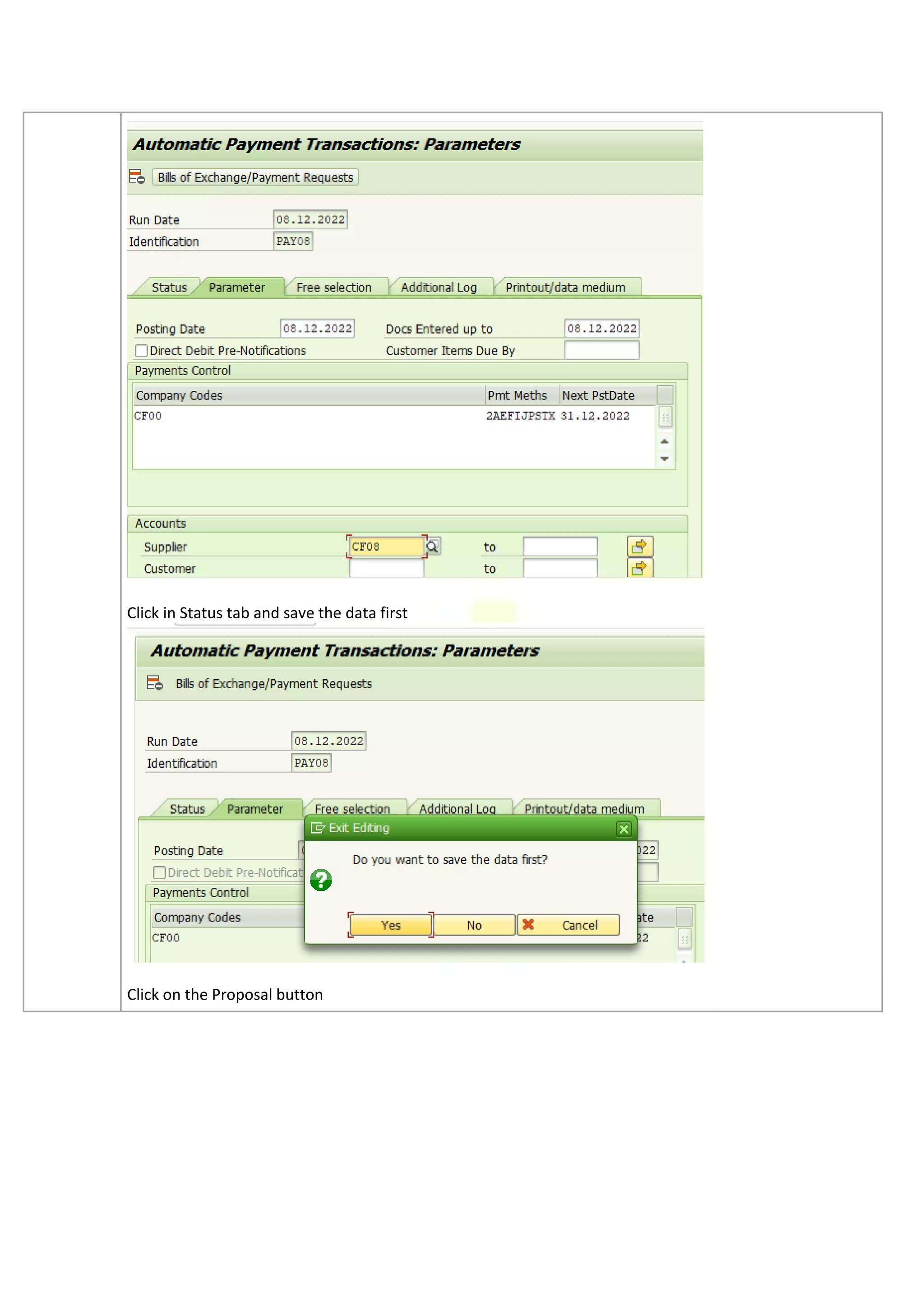Screen dimensions: 924x1307
Task: Click the Next PstDate column header
Action: (x=608, y=395)
